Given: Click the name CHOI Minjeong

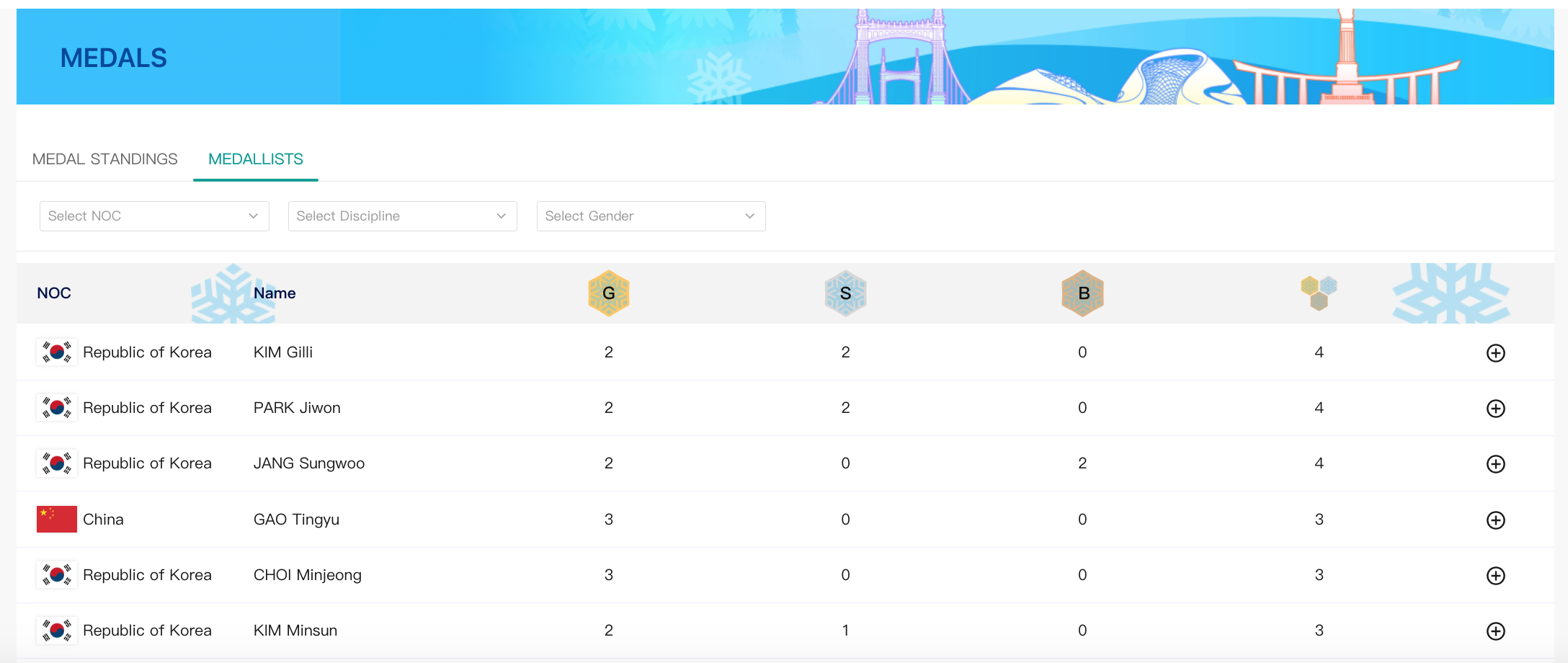Looking at the screenshot, I should pos(308,575).
